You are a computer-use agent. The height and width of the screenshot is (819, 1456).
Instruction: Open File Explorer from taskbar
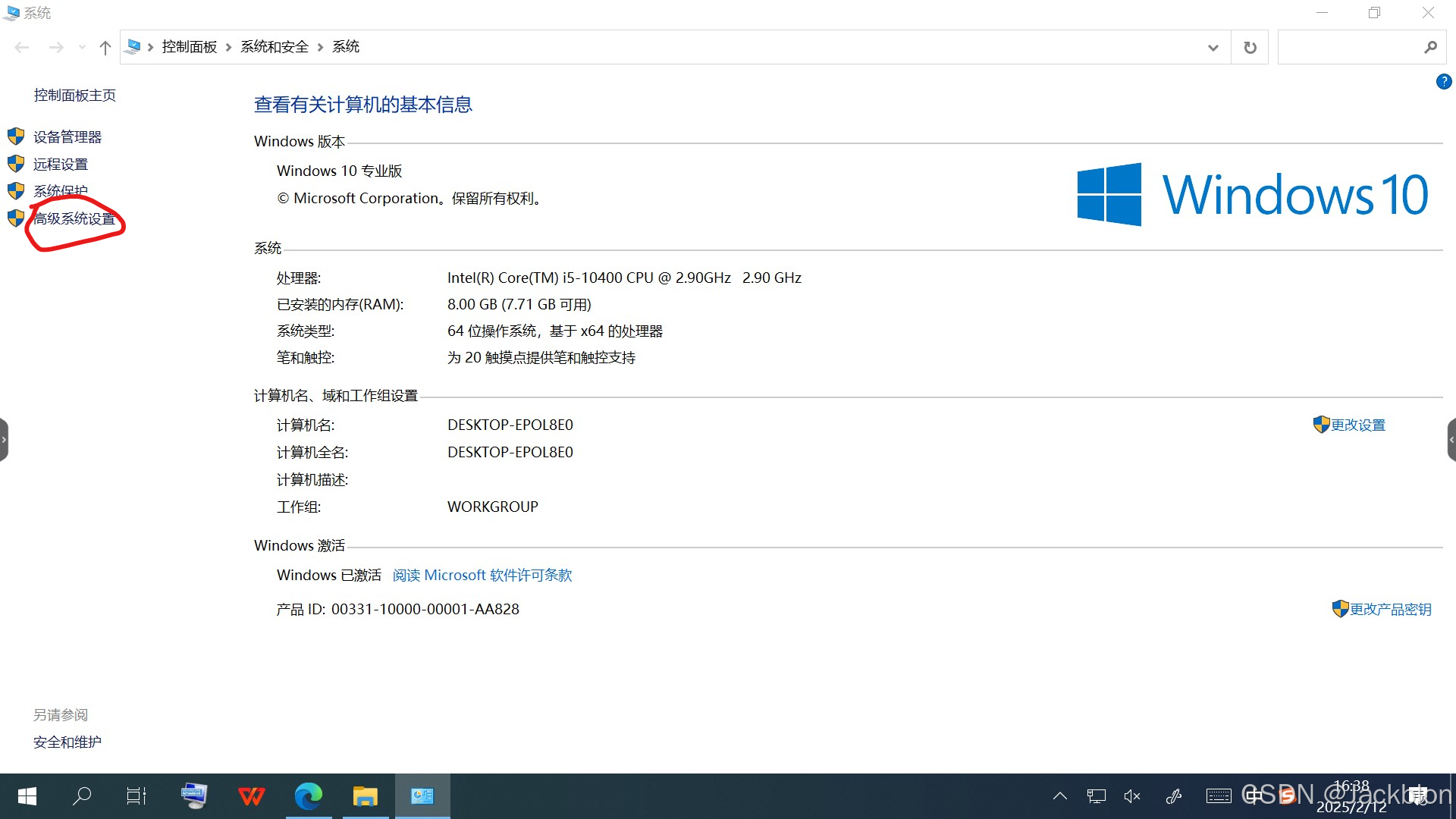(365, 795)
